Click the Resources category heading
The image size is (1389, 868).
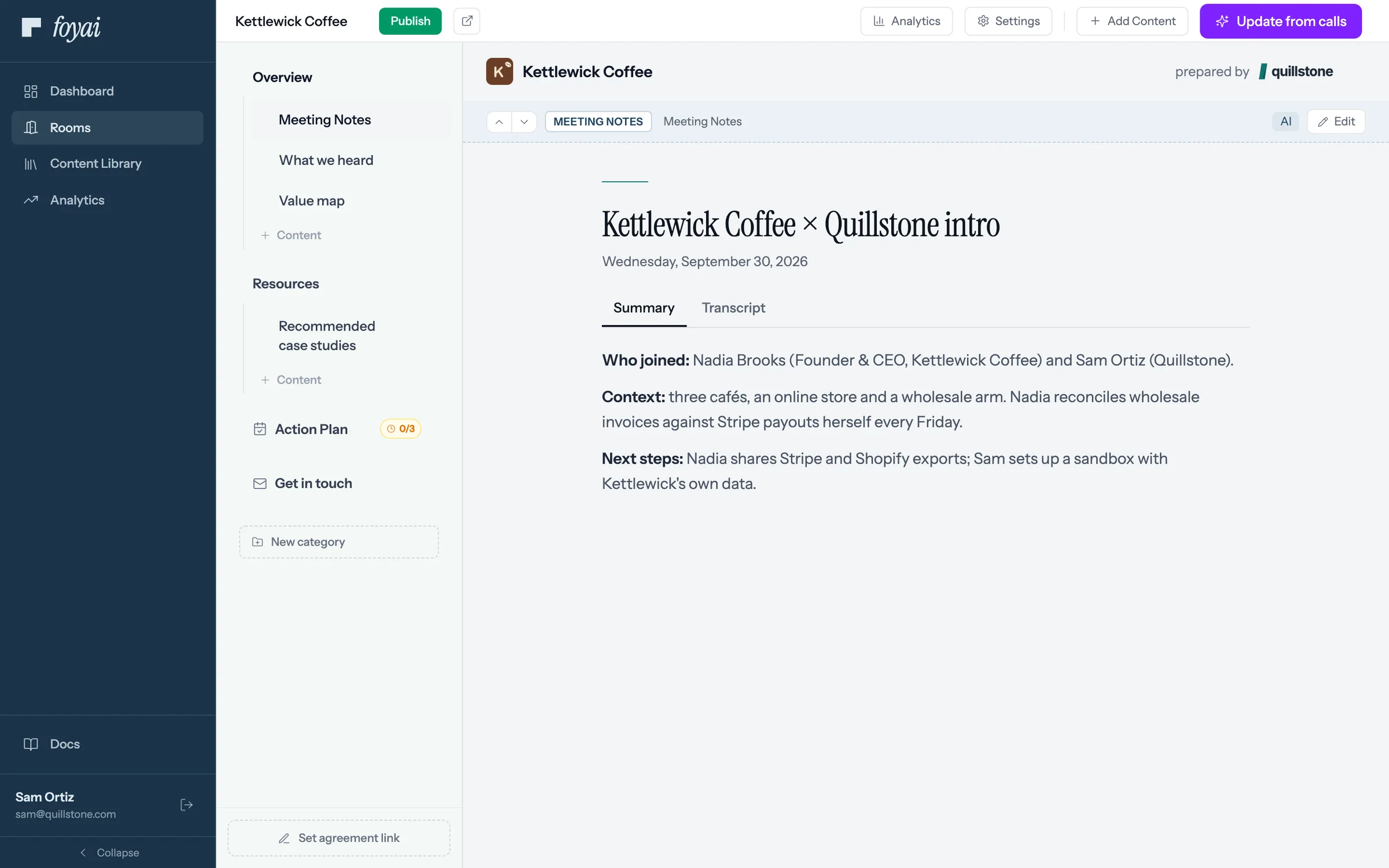click(285, 284)
